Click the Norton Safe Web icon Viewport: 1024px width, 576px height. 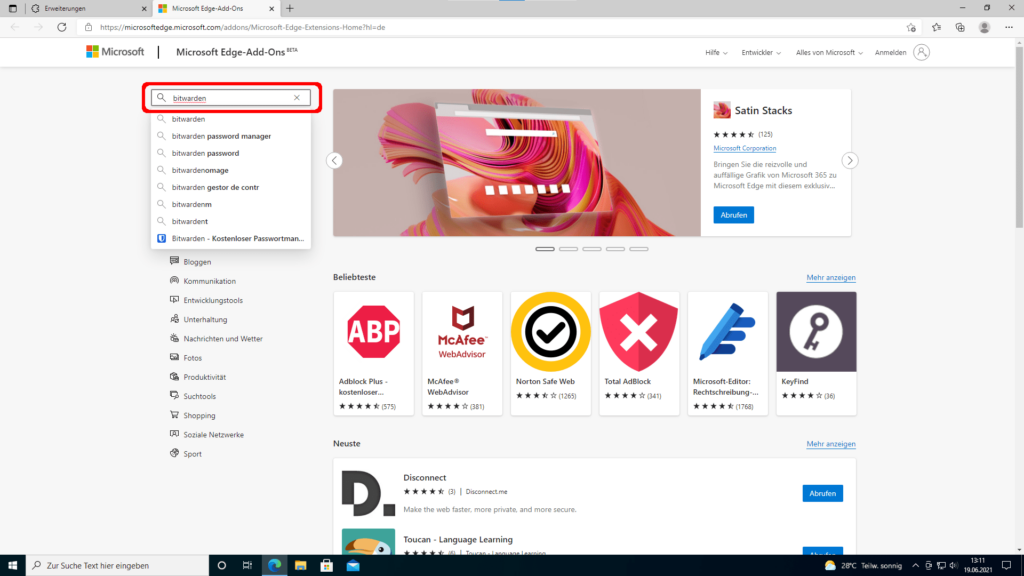[x=550, y=332]
